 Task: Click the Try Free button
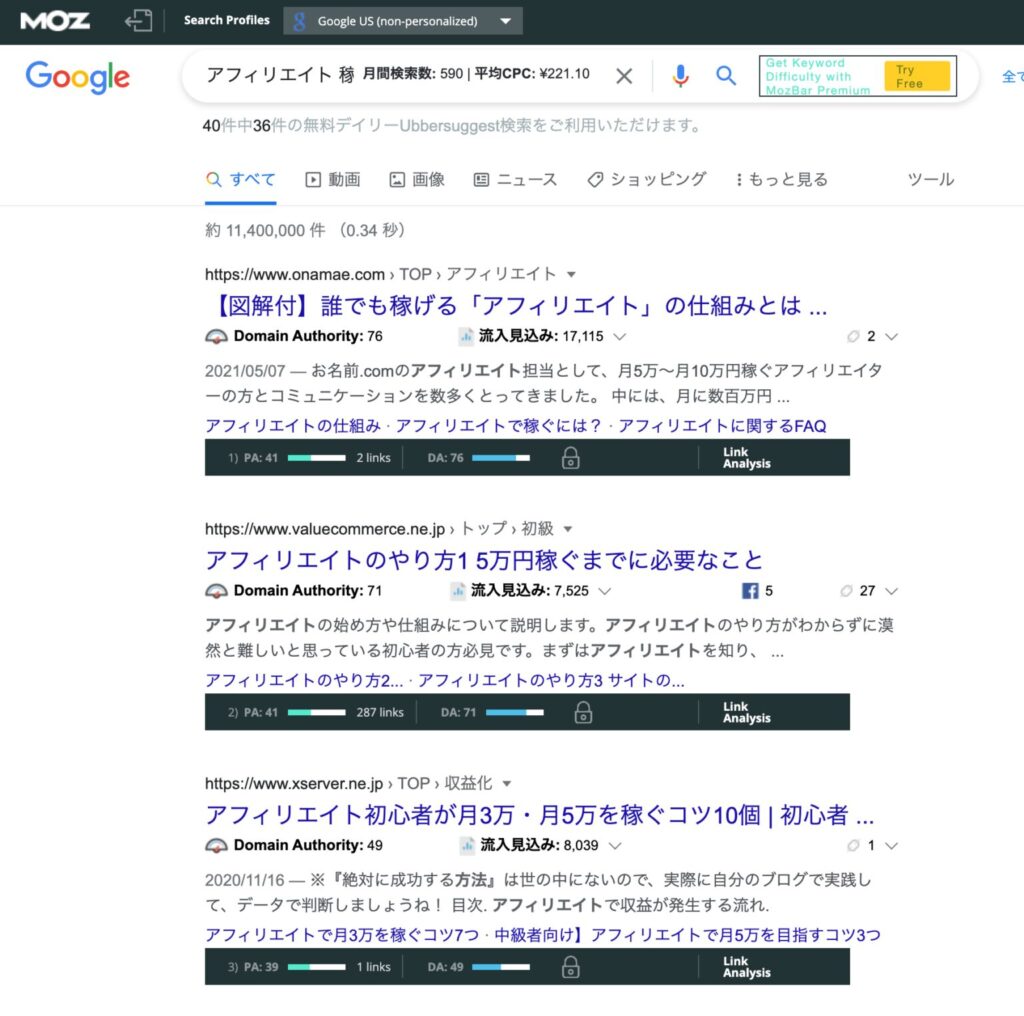917,76
